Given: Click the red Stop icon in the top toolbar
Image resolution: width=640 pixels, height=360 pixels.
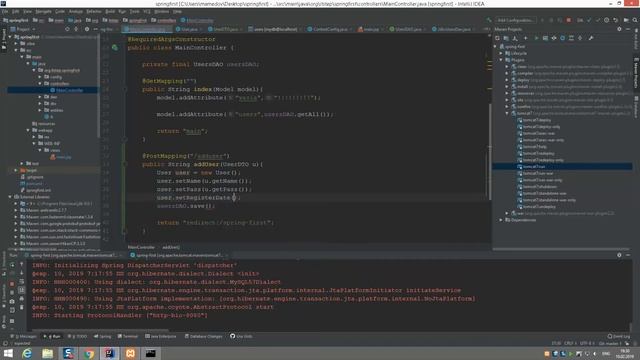Looking at the screenshot, I should 569,20.
